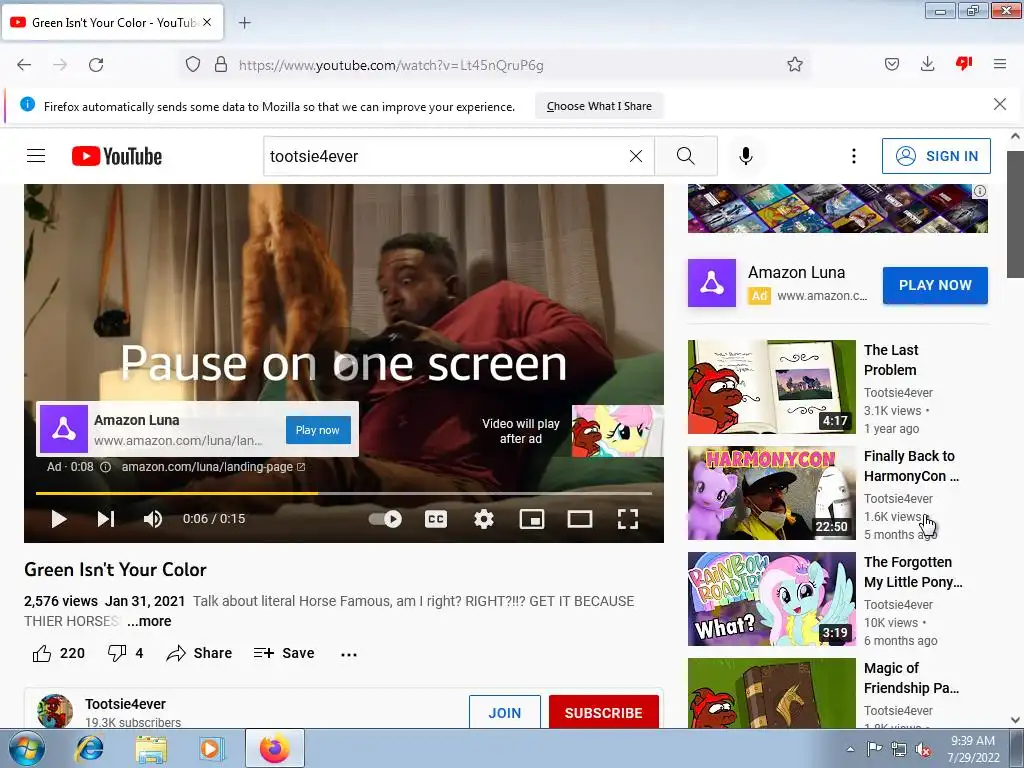The image size is (1024, 768).
Task: View site security lock info
Action: [x=221, y=65]
